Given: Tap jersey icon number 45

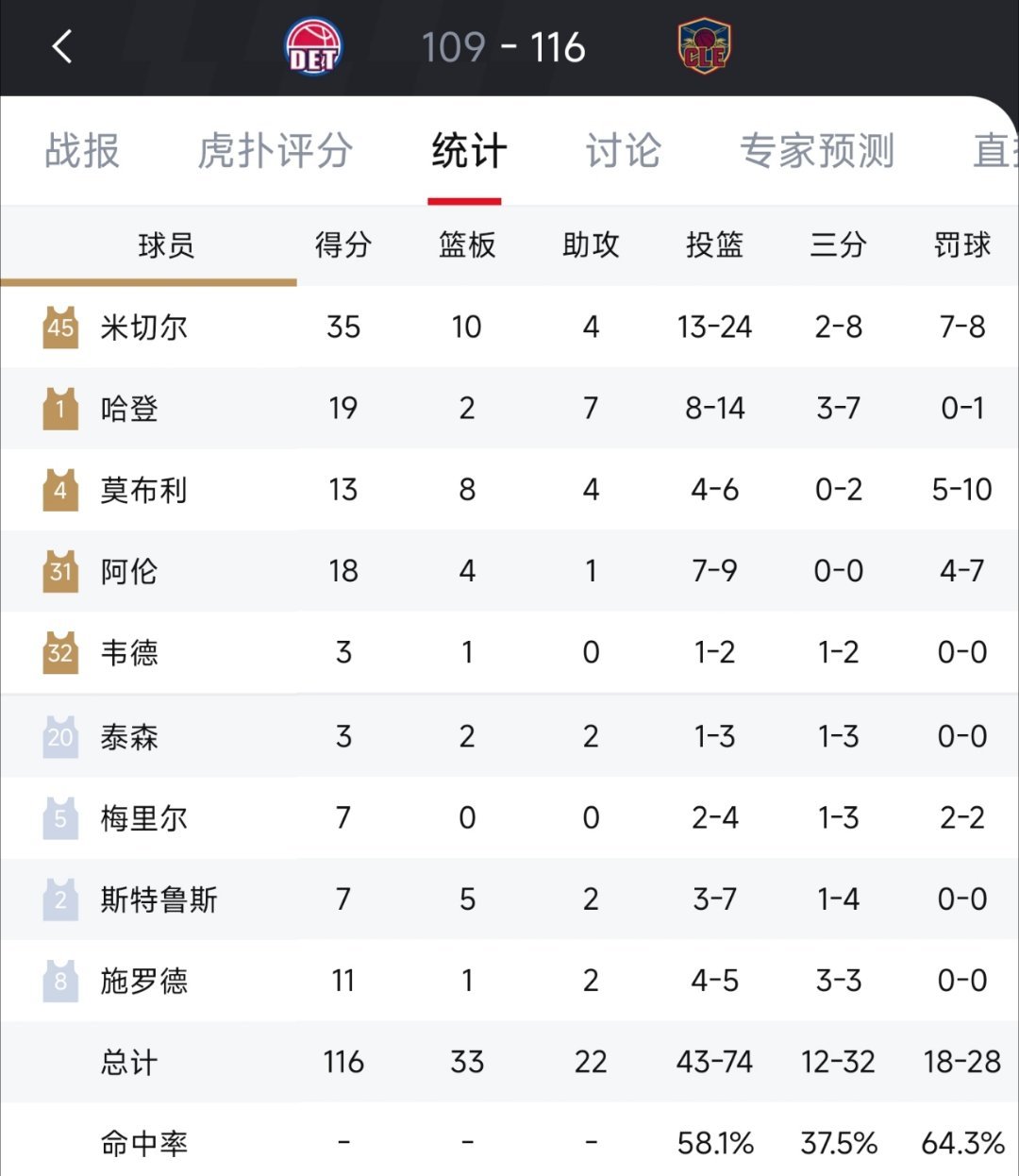Looking at the screenshot, I should pos(60,327).
